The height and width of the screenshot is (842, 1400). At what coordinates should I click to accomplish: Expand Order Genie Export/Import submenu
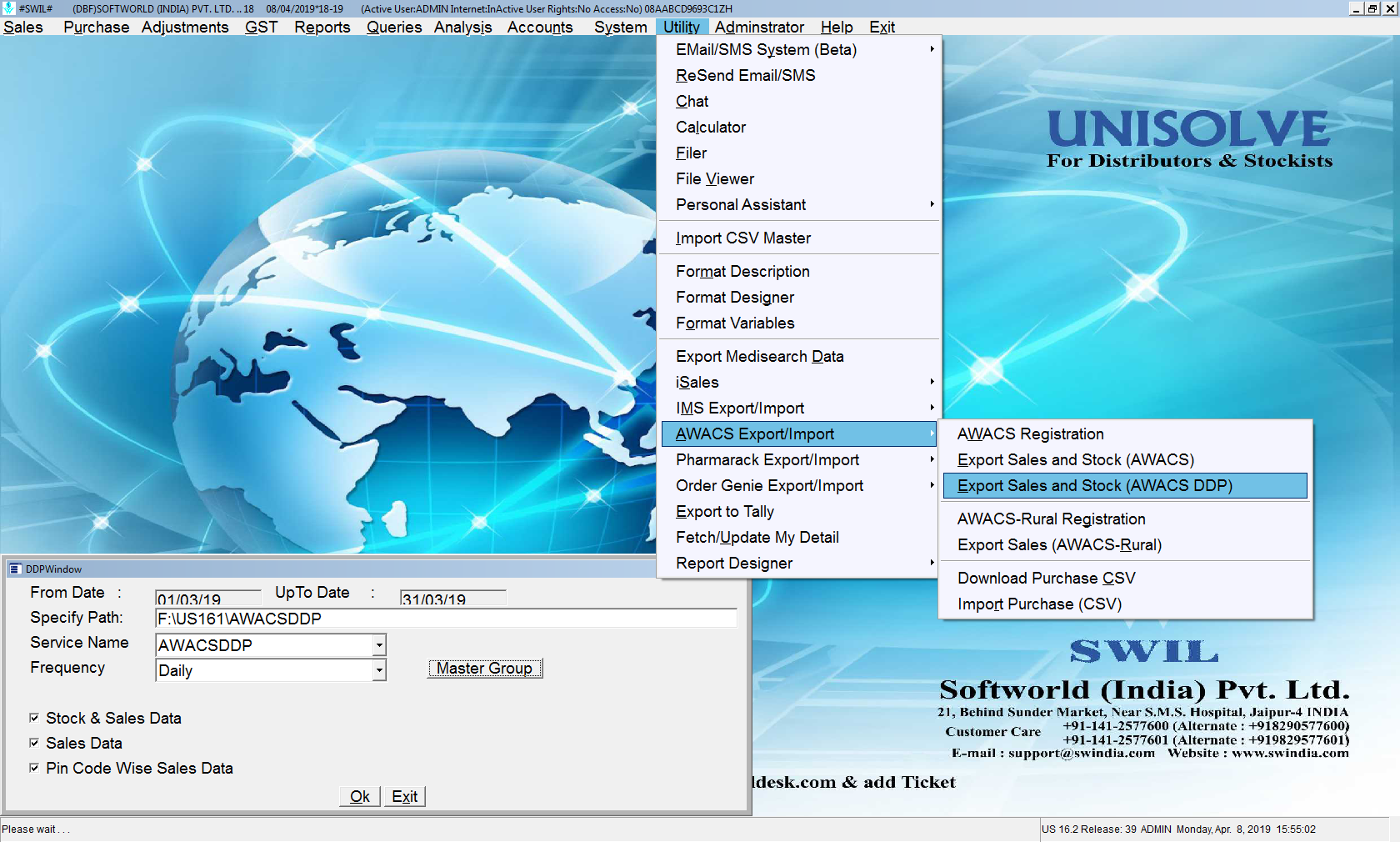point(932,485)
